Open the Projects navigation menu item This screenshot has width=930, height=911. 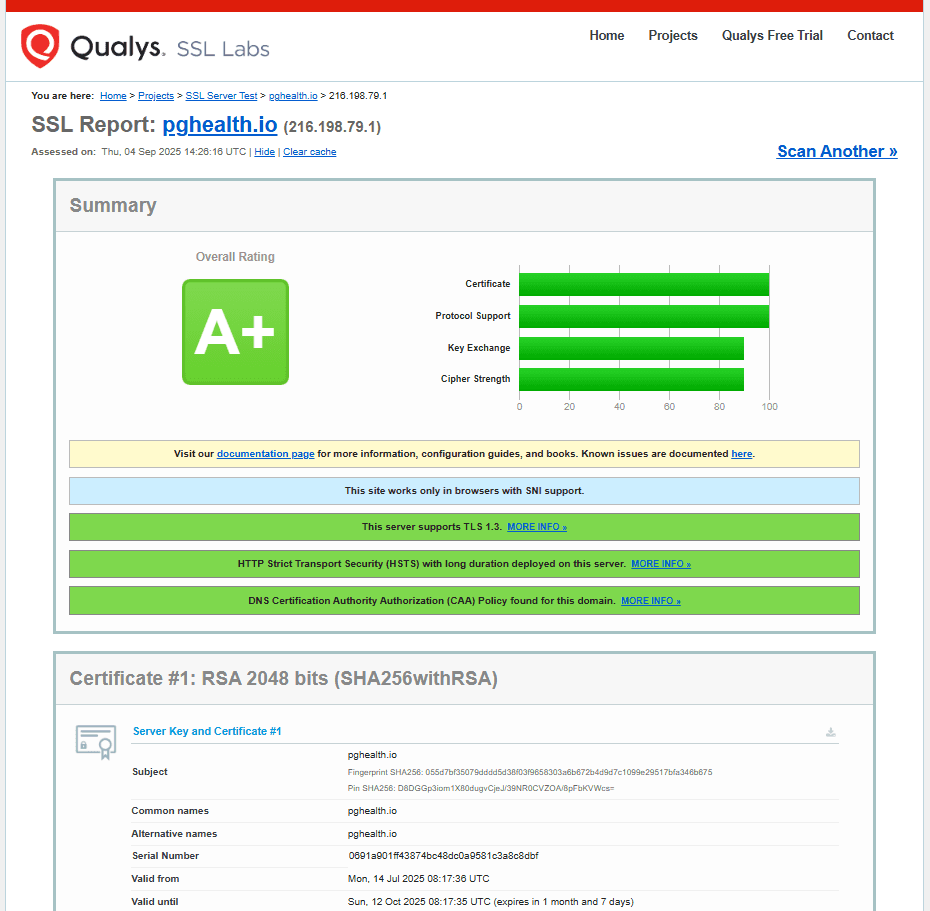pyautogui.click(x=673, y=36)
